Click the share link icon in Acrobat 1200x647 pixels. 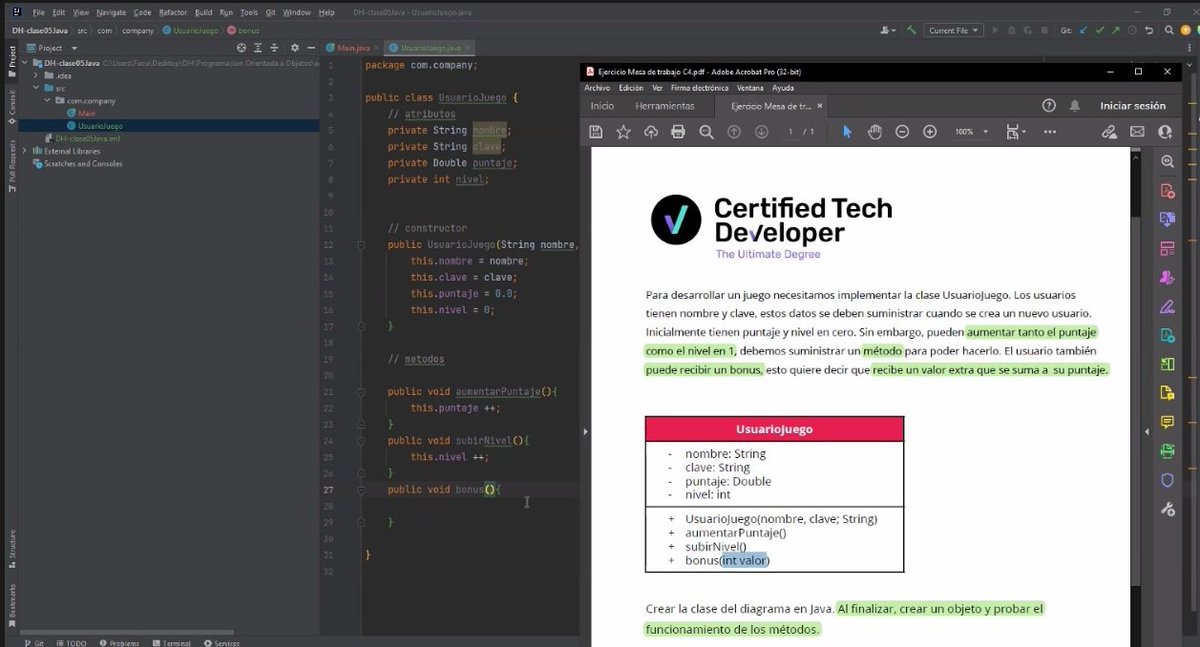pyautogui.click(x=1108, y=132)
